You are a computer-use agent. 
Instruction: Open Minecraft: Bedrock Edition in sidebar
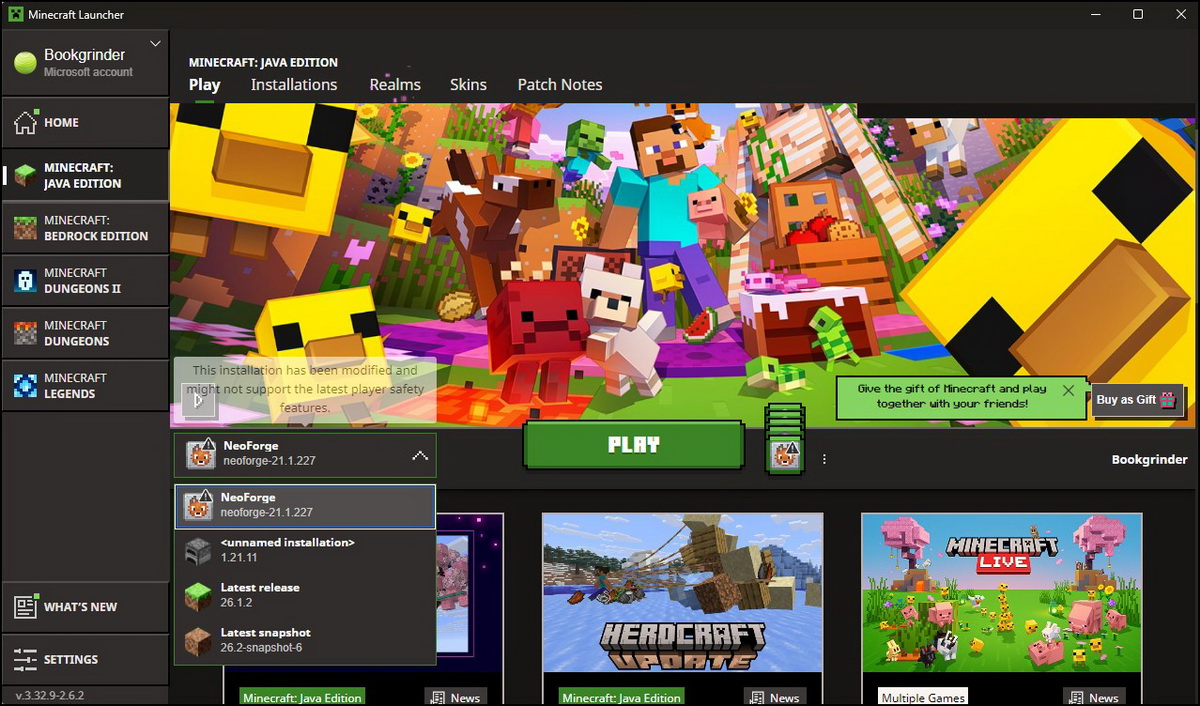click(85, 228)
